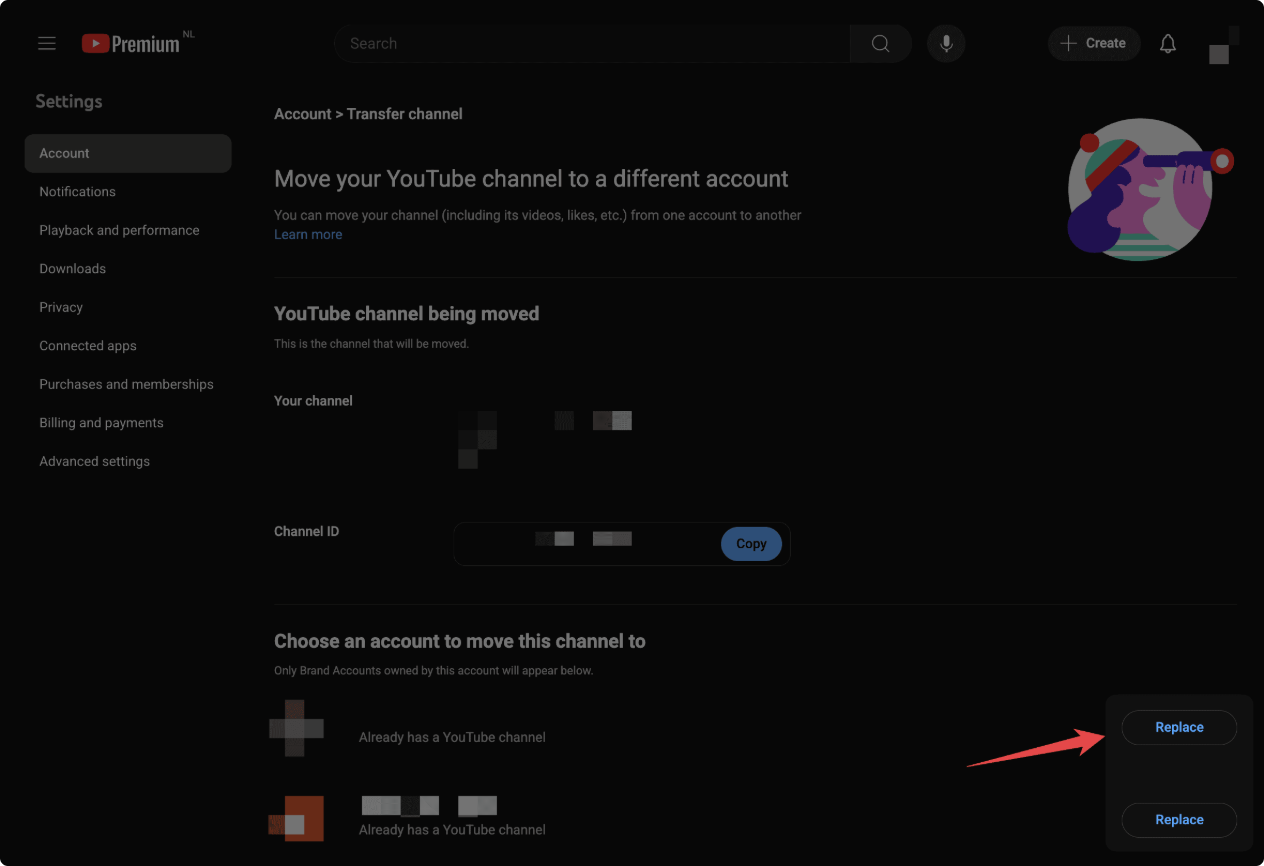Click the Learn more link
The image size is (1264, 866).
[308, 234]
